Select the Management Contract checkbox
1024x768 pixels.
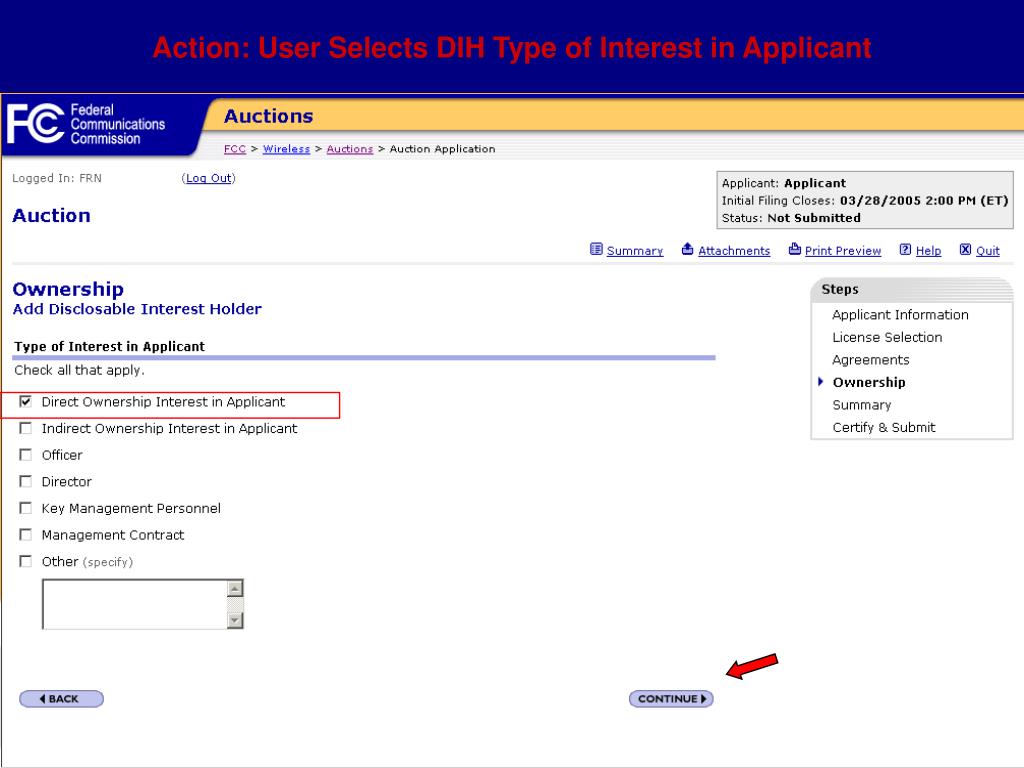(25, 535)
